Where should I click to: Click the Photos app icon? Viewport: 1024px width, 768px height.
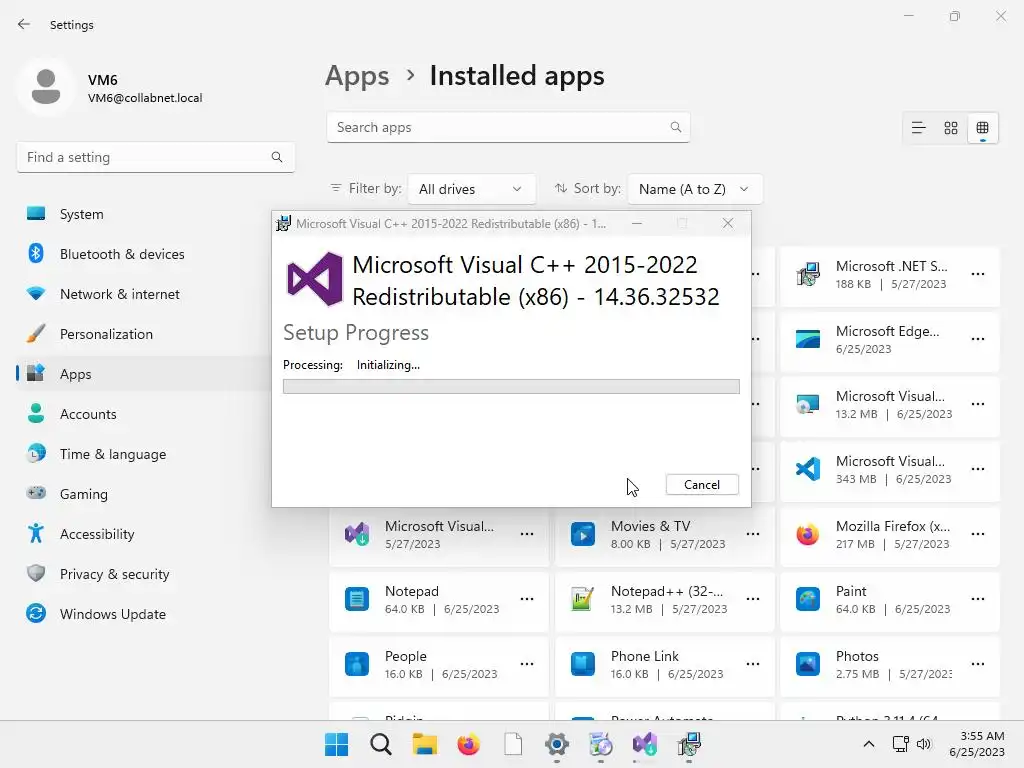(808, 664)
